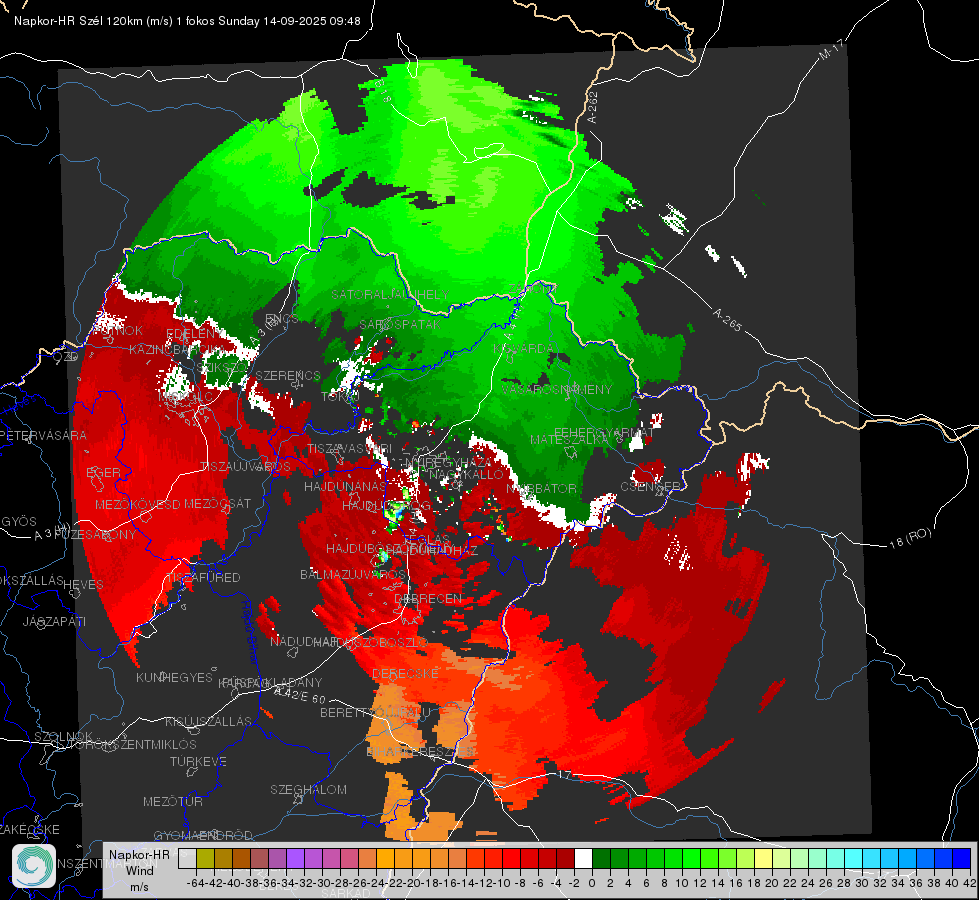
Task: Select the KISVÁRDA town label
Action: point(523,349)
